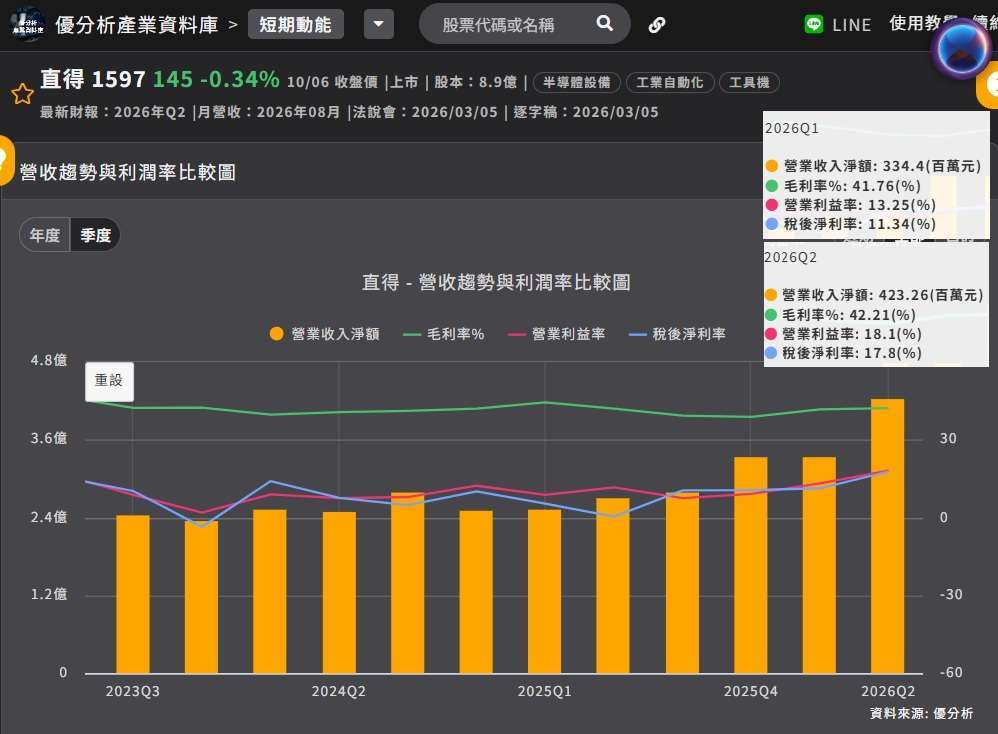998x734 pixels.
Task: Reset chart zoom with 重設 button
Action: point(109,381)
